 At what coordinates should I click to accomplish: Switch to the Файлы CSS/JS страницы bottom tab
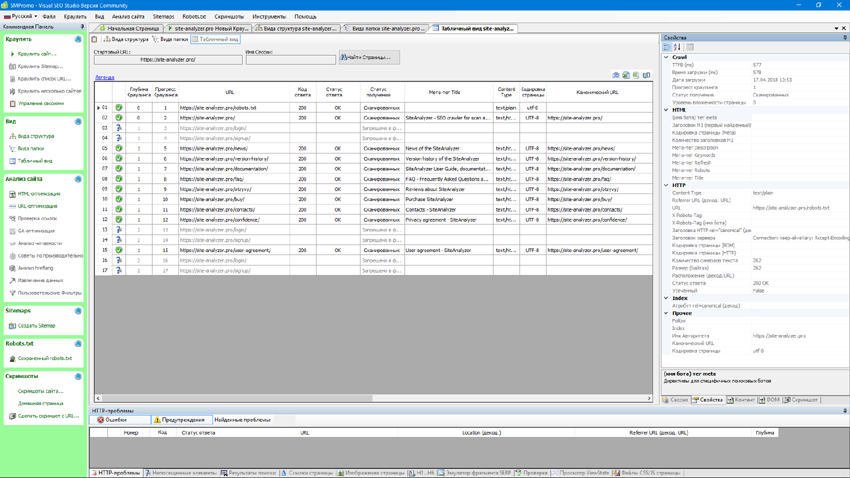(x=647, y=473)
